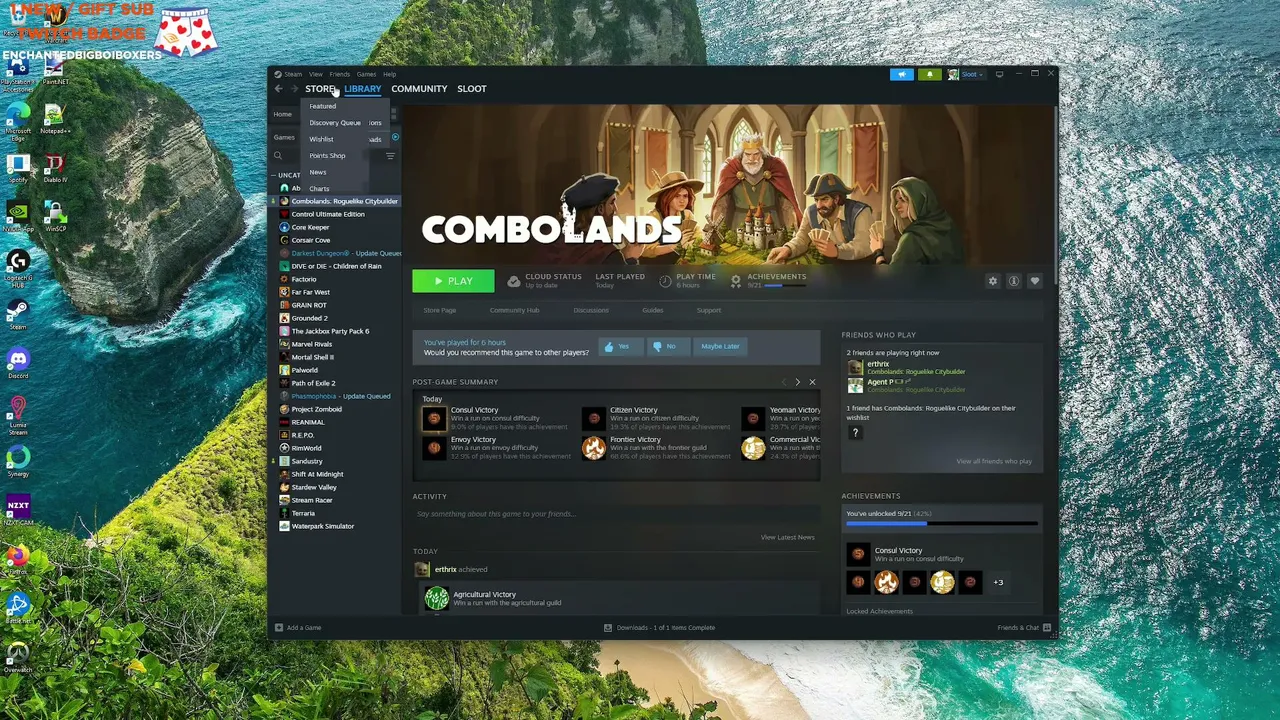Open Discord from the desktop

coord(18,361)
